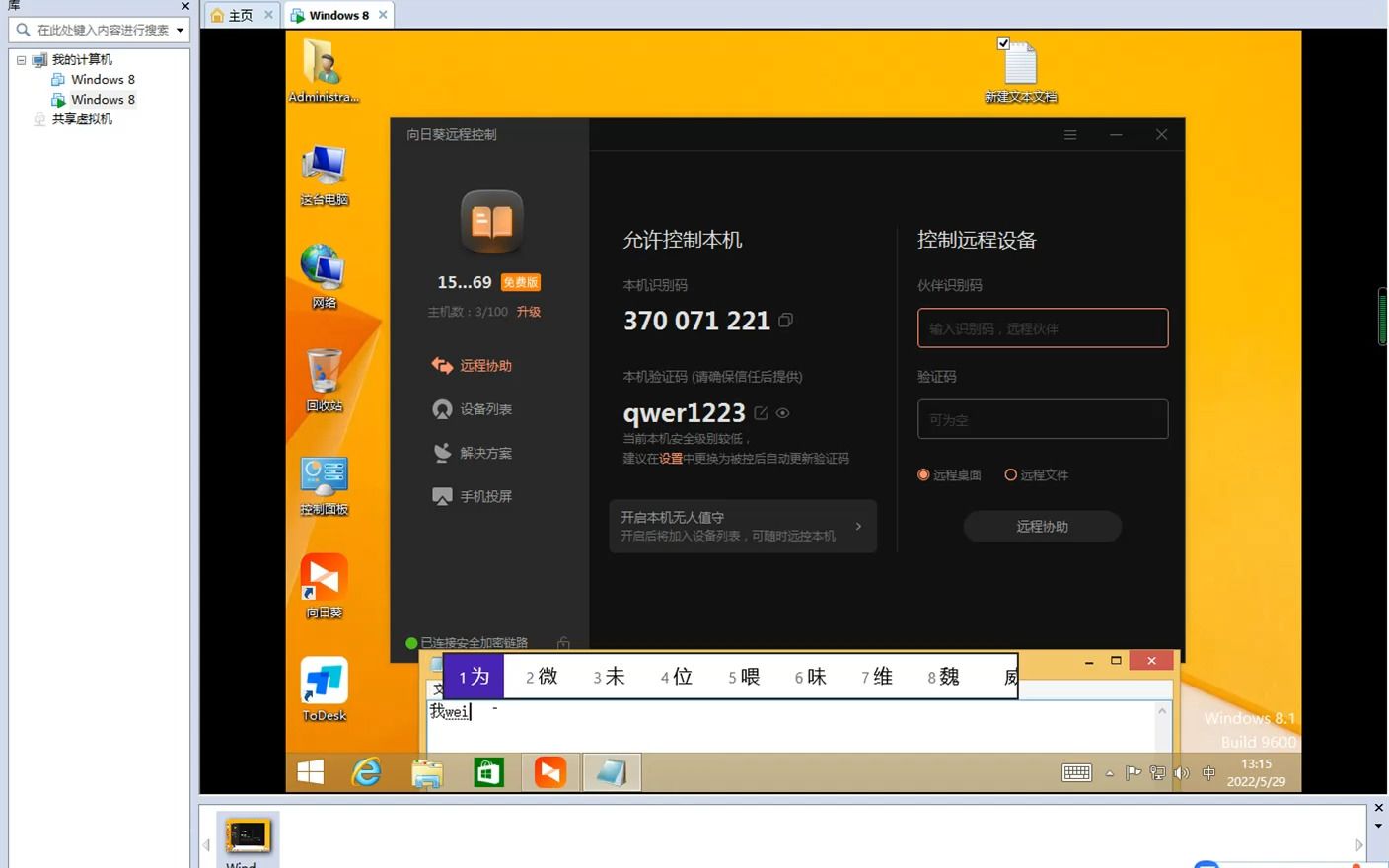The image size is (1389, 868).
Task: Launch 向日葵 desktop shortcut
Action: (x=324, y=587)
